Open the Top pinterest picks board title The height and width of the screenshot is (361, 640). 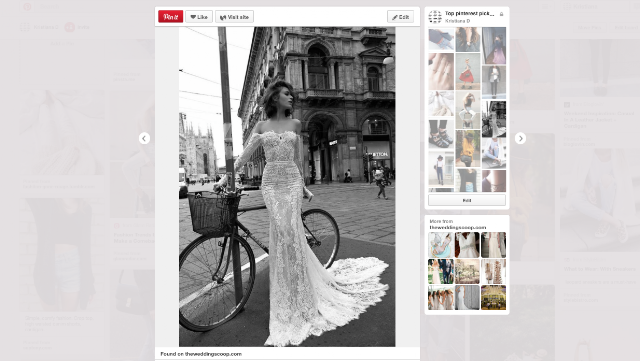469,13
